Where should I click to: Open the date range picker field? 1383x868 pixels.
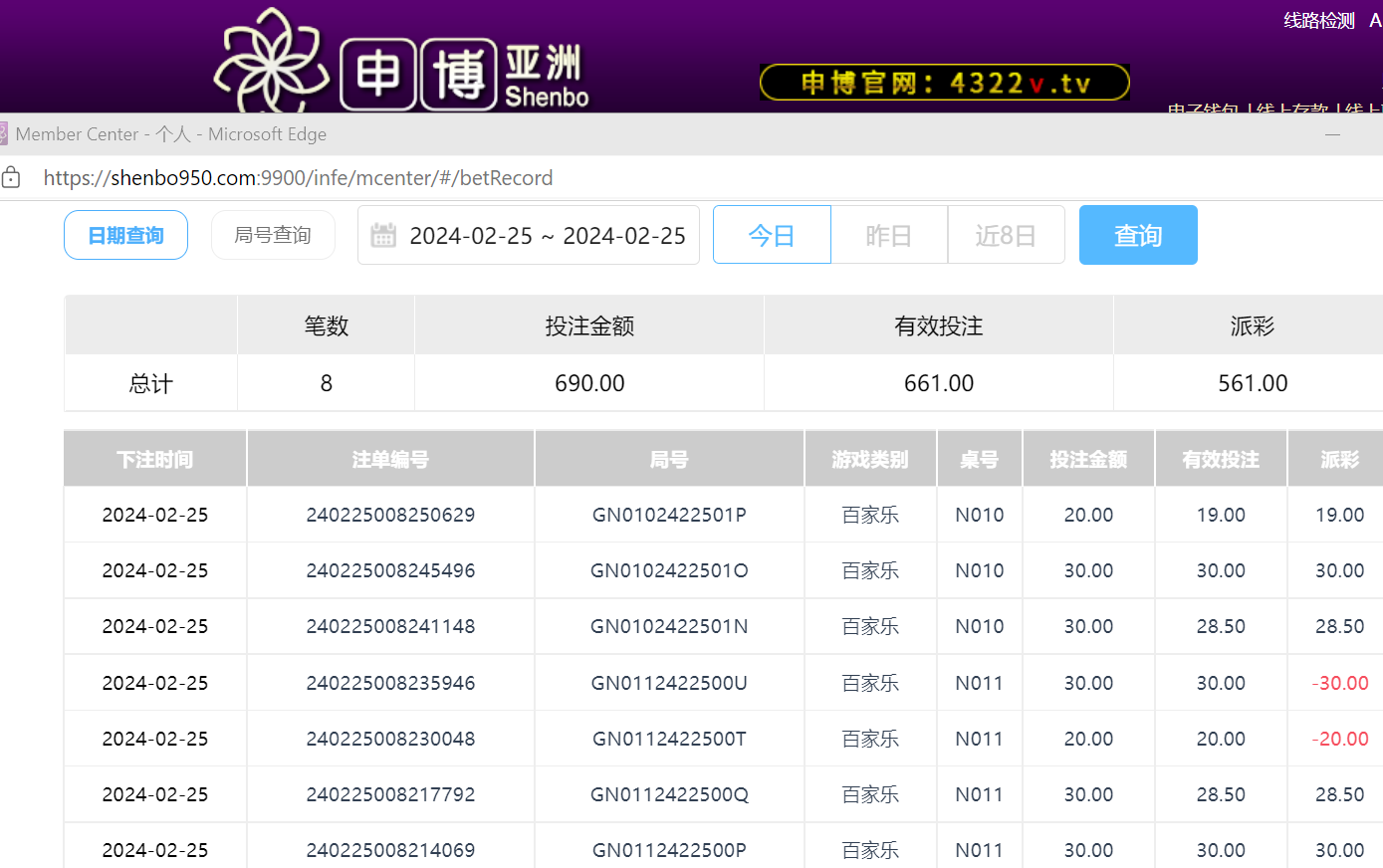coord(547,236)
